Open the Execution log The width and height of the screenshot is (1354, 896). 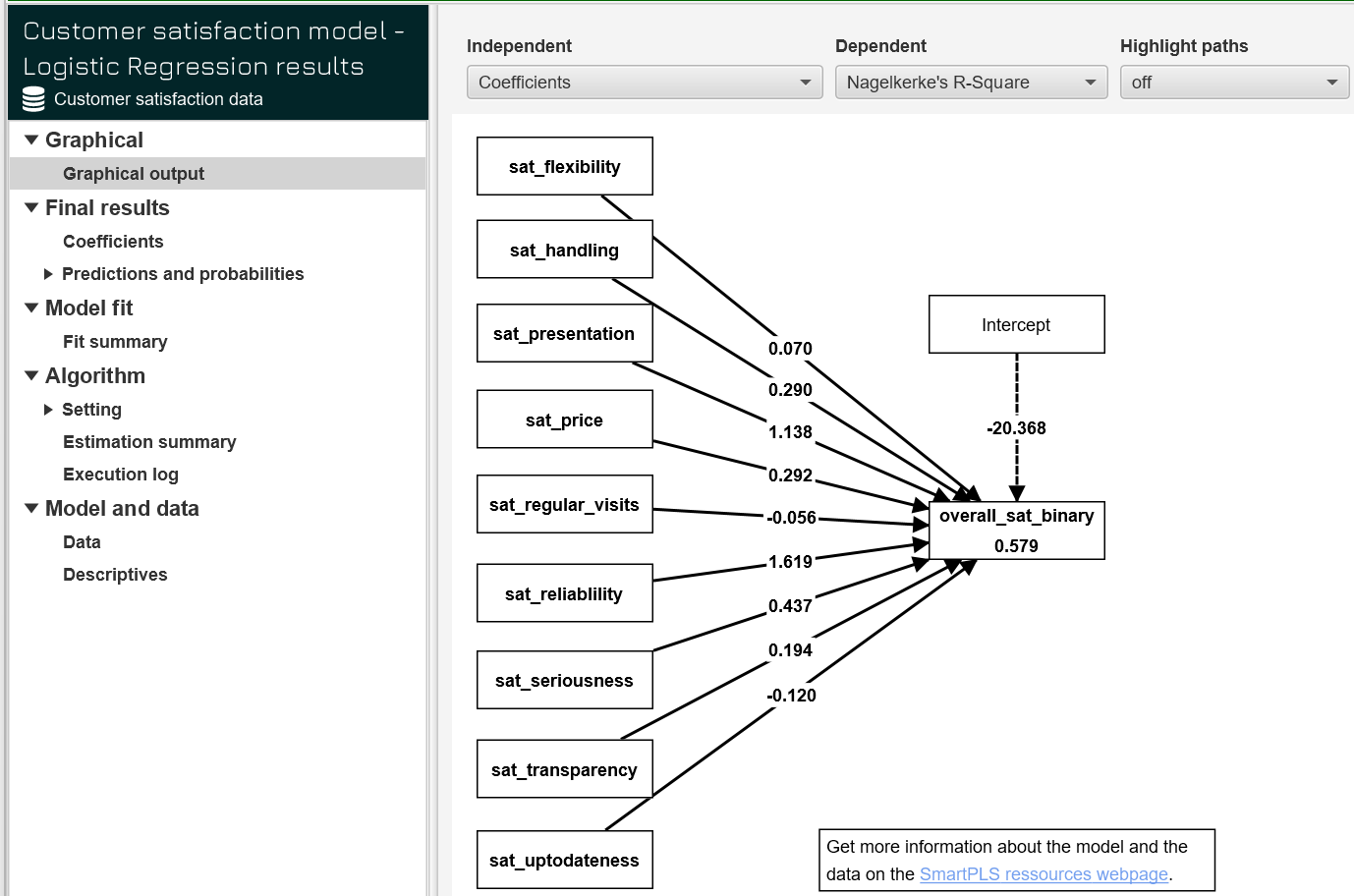(x=121, y=475)
